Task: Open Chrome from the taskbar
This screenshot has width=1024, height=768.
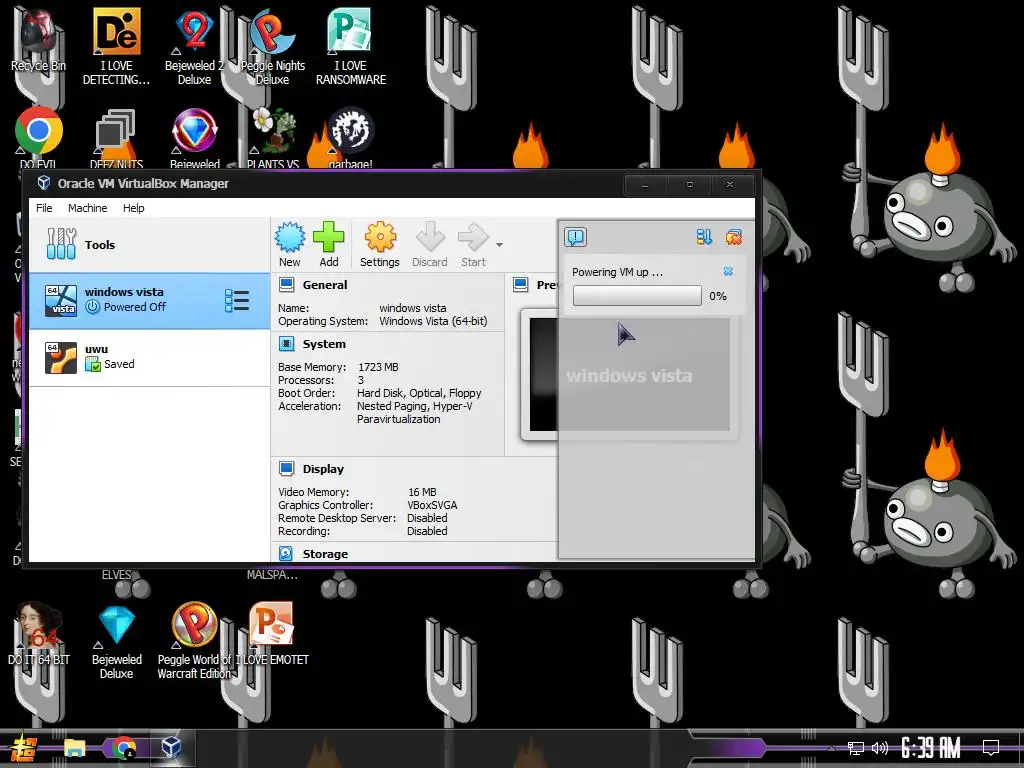Action: (123, 748)
